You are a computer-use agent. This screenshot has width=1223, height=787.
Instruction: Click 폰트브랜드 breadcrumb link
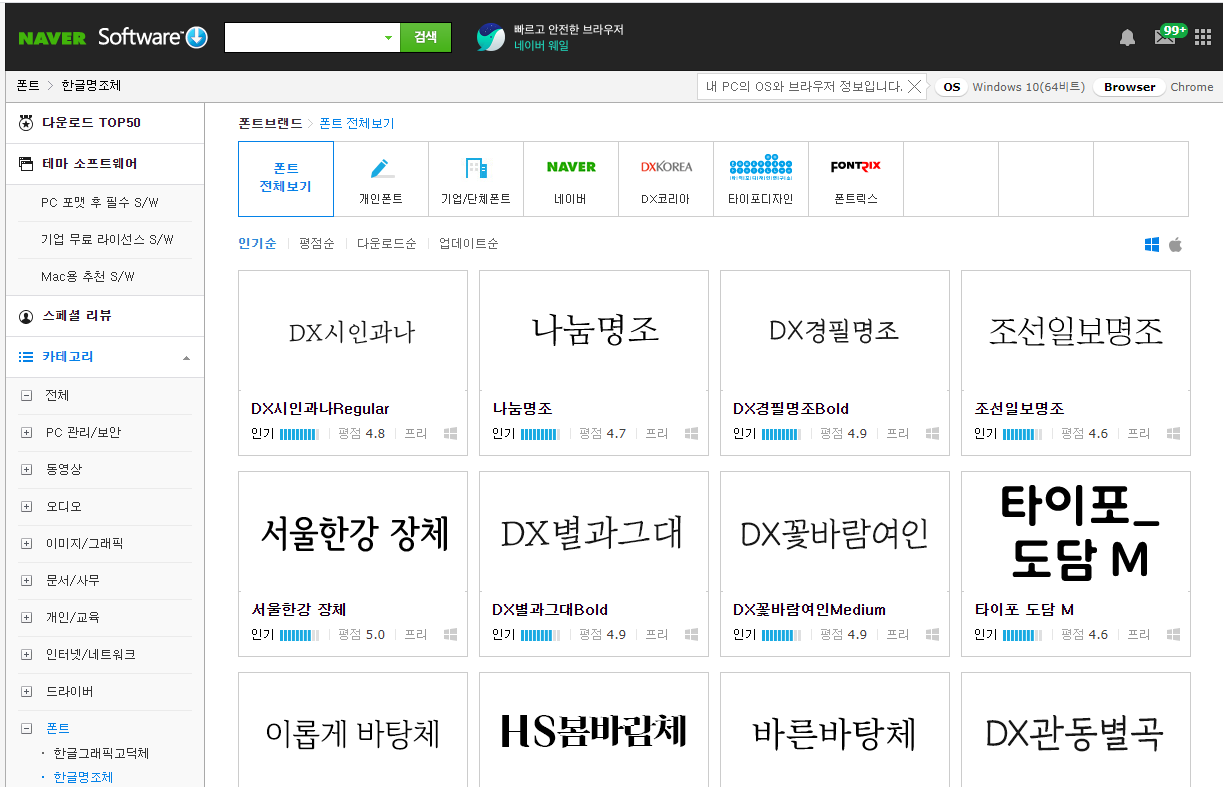coord(270,124)
